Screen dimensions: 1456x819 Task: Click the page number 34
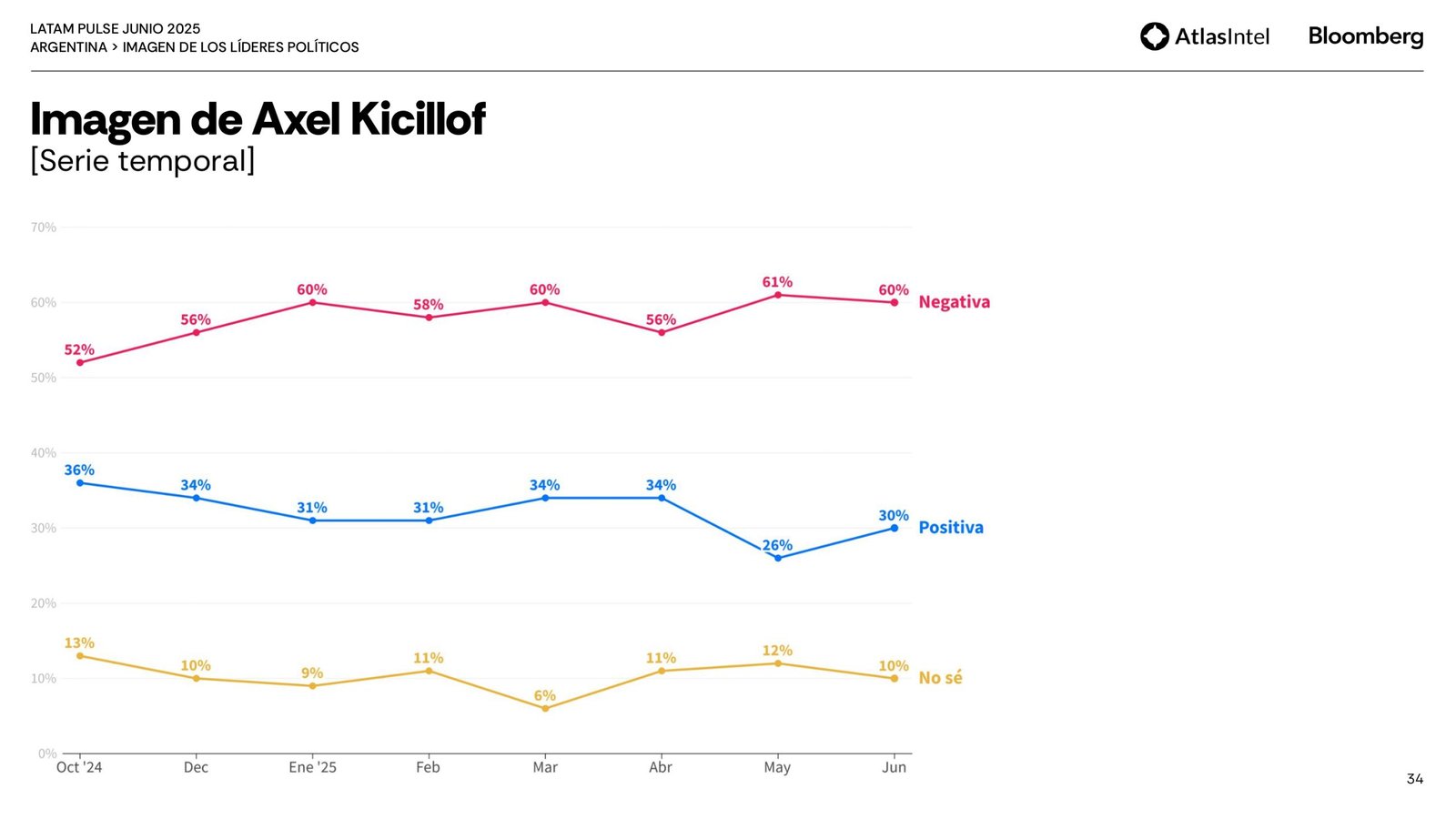pyautogui.click(x=1414, y=779)
